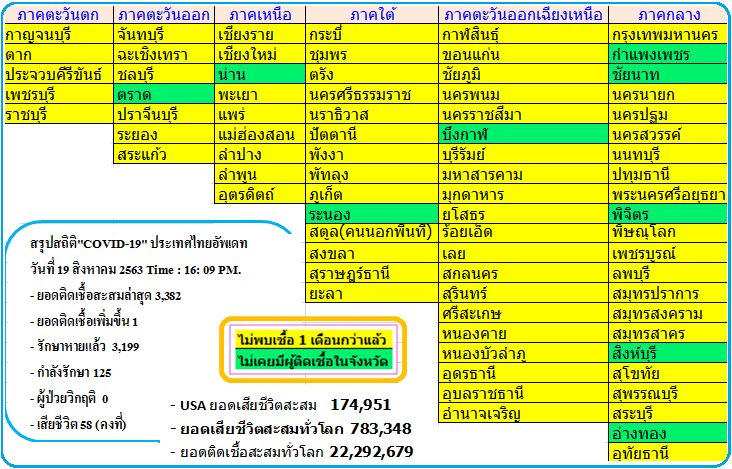
Task: Select the นครศรีธรรมราช cell
Action: tap(372, 94)
